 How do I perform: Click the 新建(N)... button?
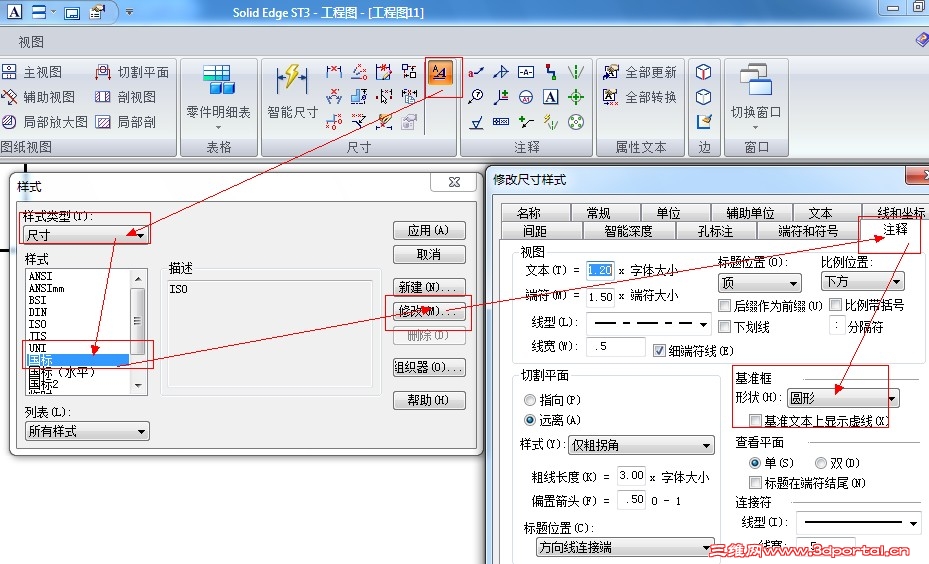[x=429, y=287]
